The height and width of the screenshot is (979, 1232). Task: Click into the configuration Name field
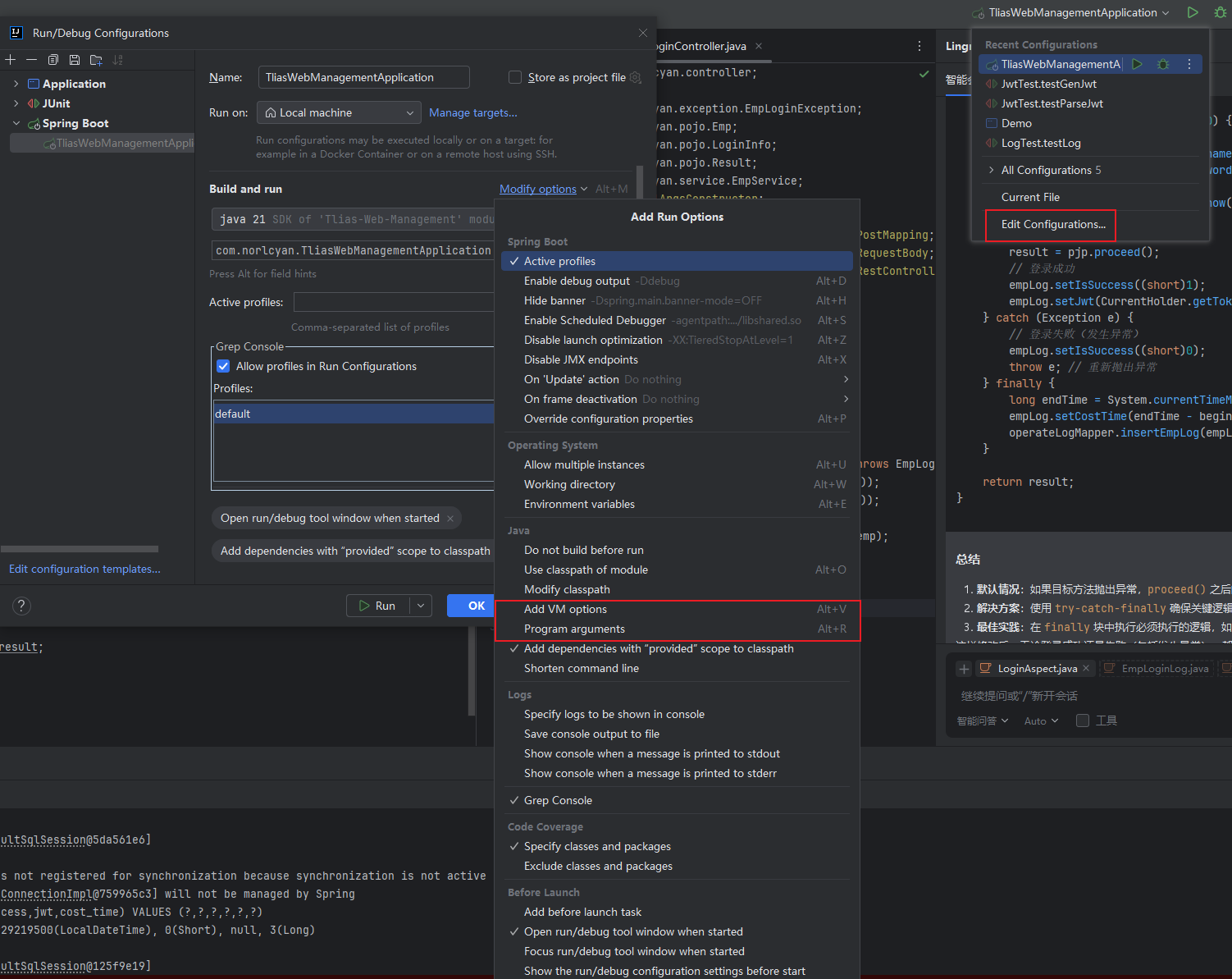[x=364, y=77]
